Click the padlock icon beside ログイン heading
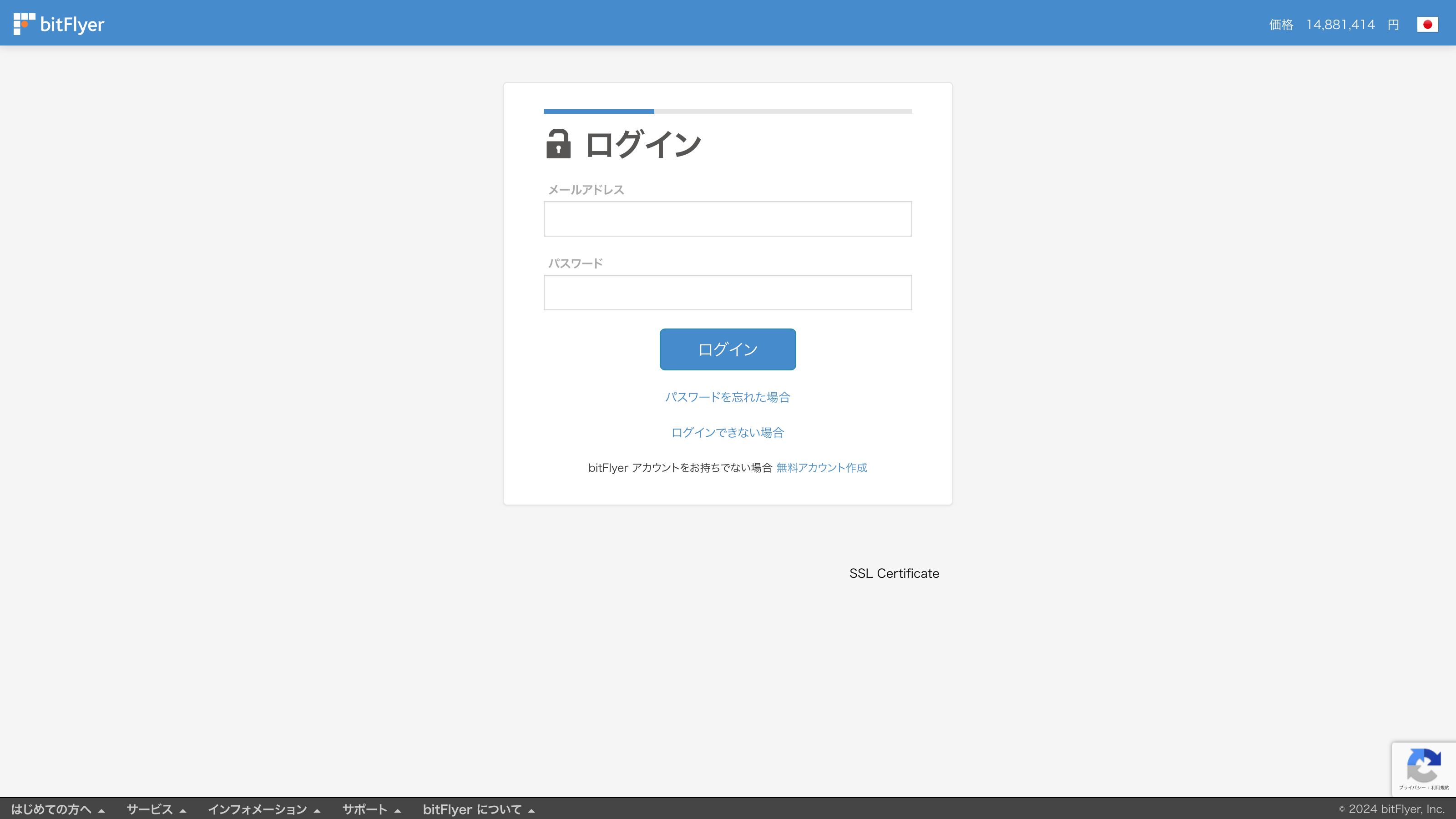Image resolution: width=1456 pixels, height=819 pixels. [x=558, y=144]
